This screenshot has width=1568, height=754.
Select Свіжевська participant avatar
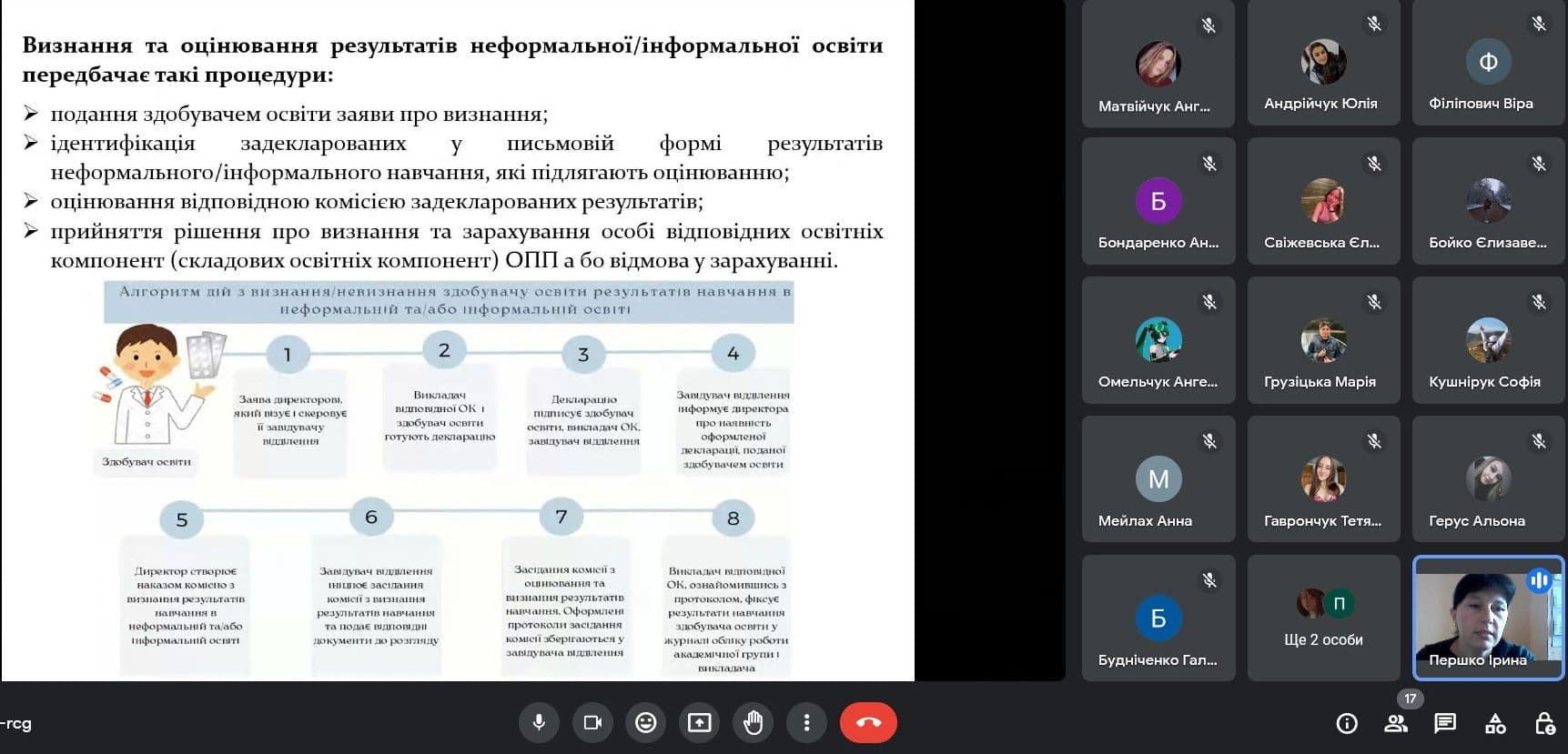1323,201
